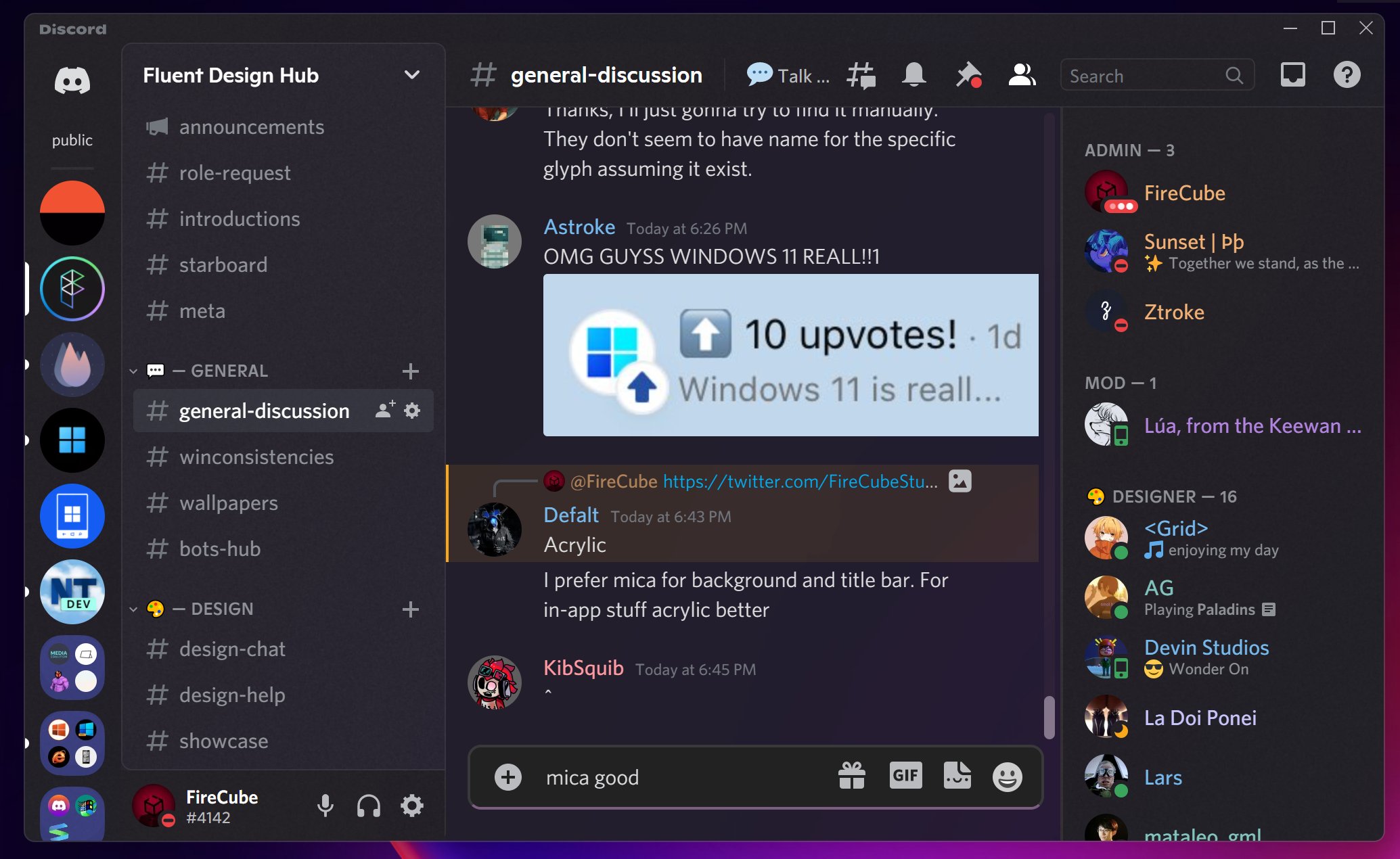Open the orange and black server icon

click(72, 213)
